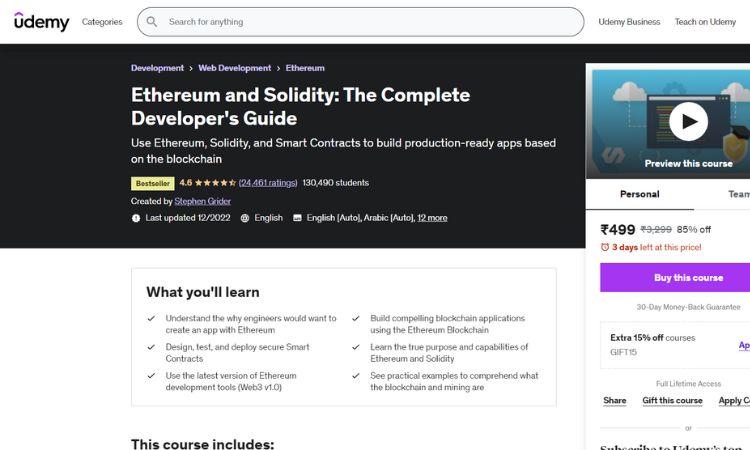Open instructor Stephen Grider's profile
Screen dimensions: 750x450
[202, 201]
